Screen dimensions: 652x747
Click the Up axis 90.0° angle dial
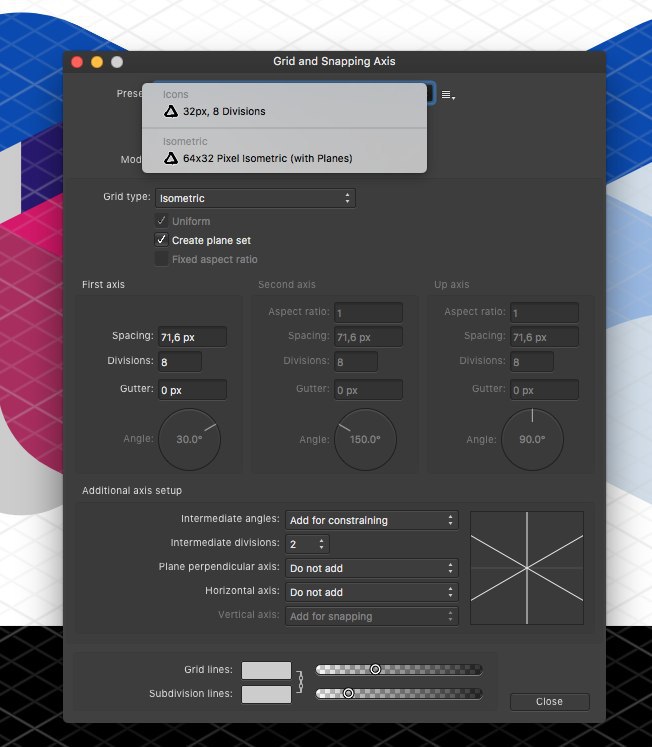tap(532, 439)
